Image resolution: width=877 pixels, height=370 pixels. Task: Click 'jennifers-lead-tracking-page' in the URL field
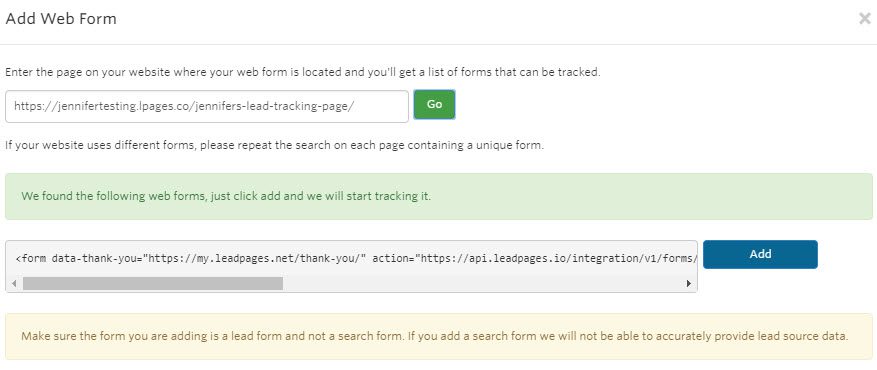pyautogui.click(x=272, y=106)
